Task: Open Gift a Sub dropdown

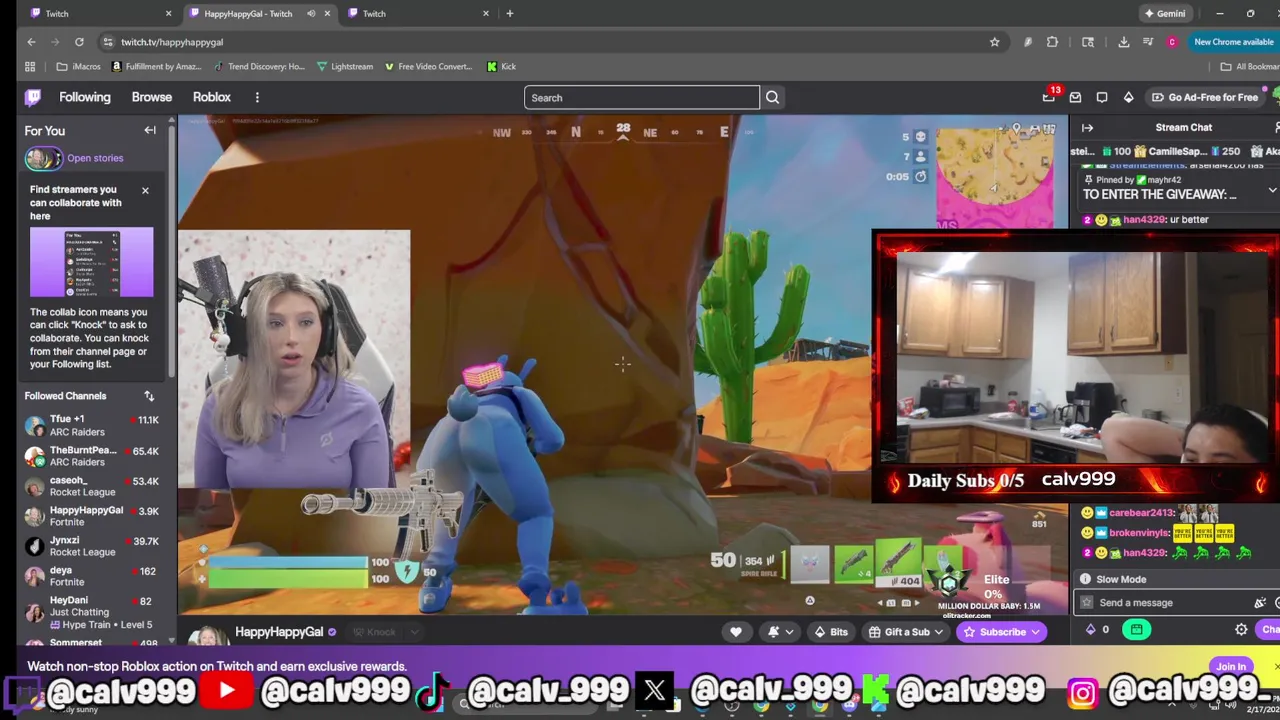Action: tap(906, 631)
